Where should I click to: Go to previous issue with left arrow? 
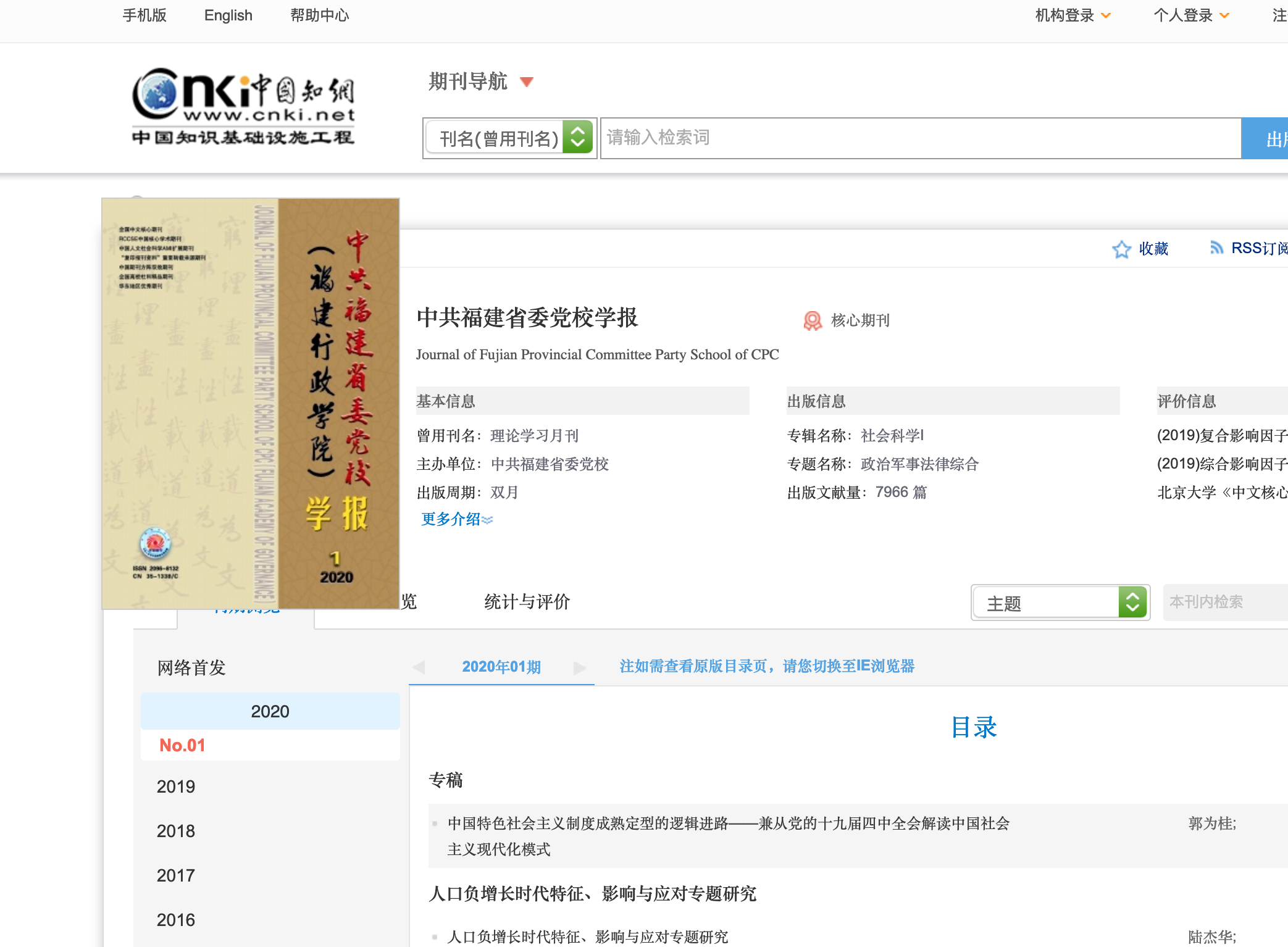pos(419,667)
